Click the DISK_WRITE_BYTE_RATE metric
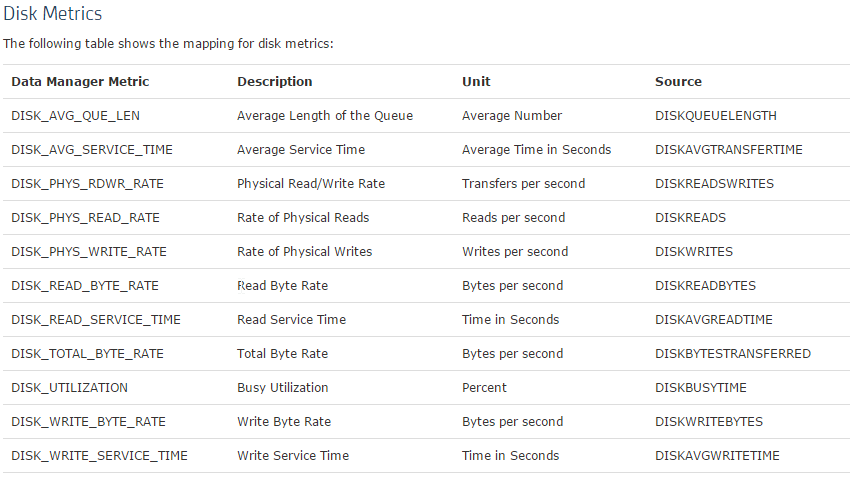The width and height of the screenshot is (863, 479). point(89,422)
